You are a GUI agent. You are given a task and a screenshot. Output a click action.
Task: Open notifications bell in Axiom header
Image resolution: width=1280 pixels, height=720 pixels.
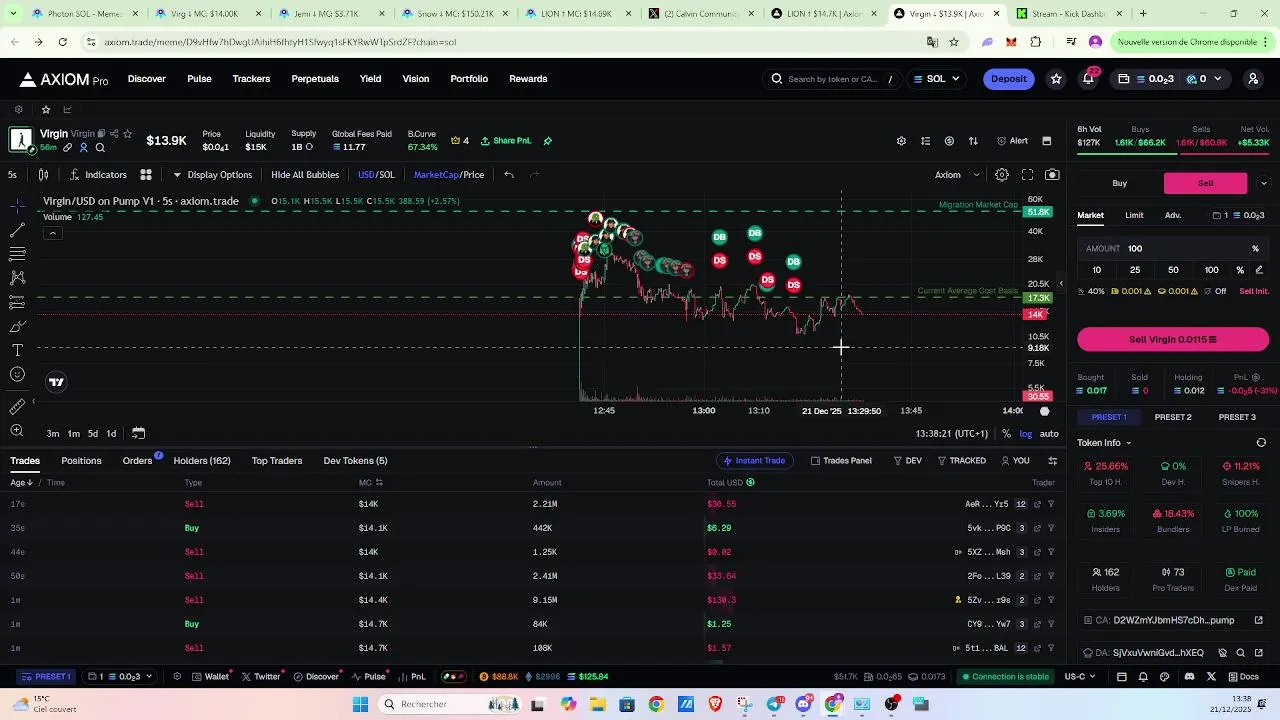[1088, 79]
